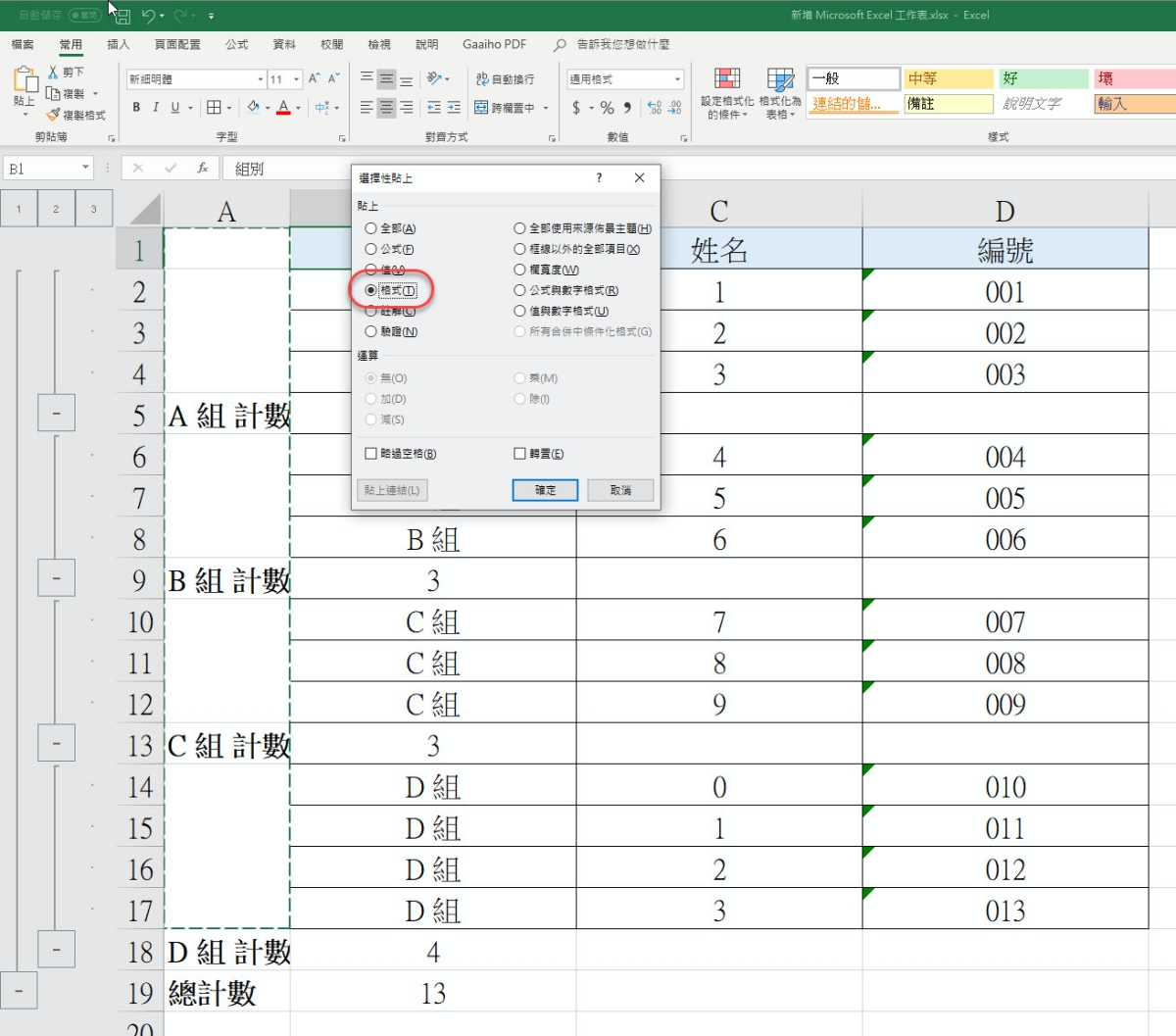Click the Conditional Formatting icon
Viewport: 1176px width, 1036px height.
727,80
